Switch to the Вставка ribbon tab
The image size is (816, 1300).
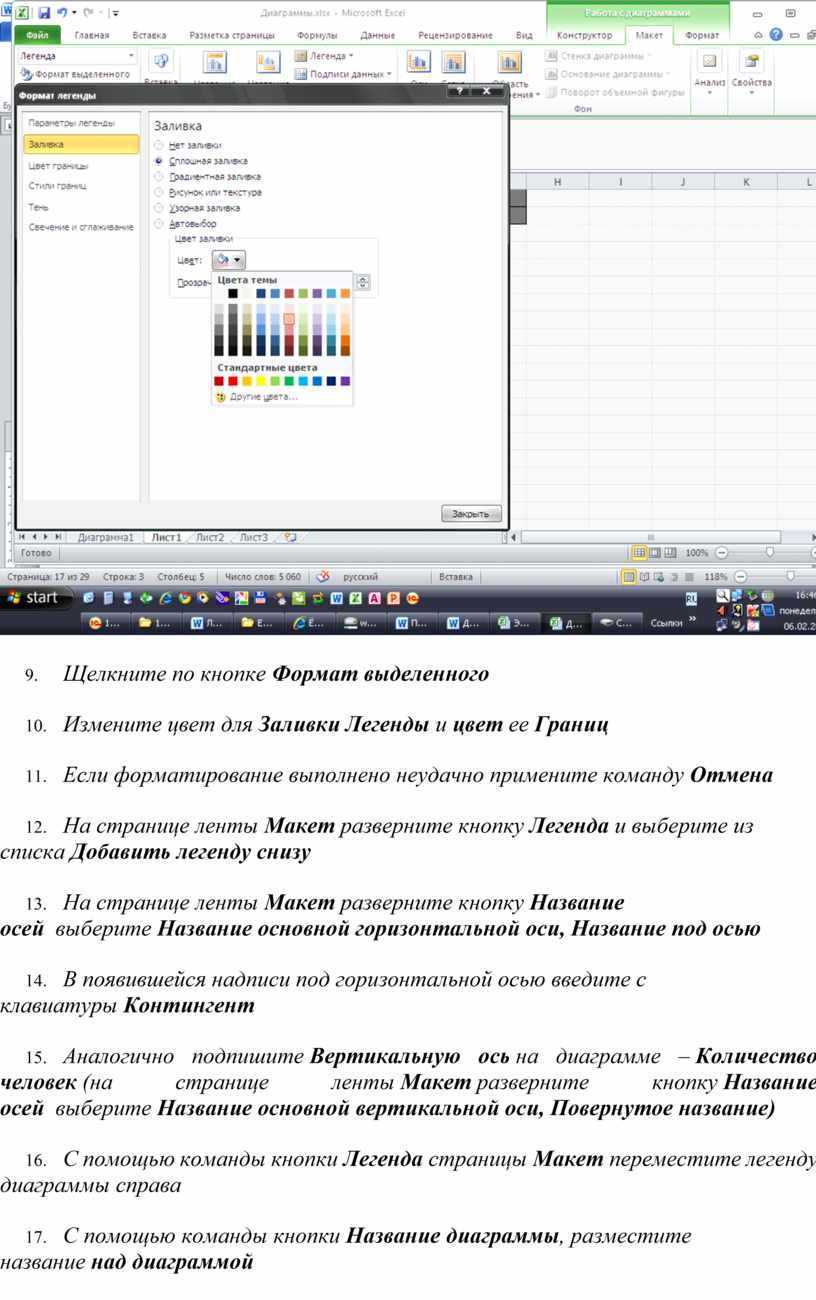pos(150,35)
